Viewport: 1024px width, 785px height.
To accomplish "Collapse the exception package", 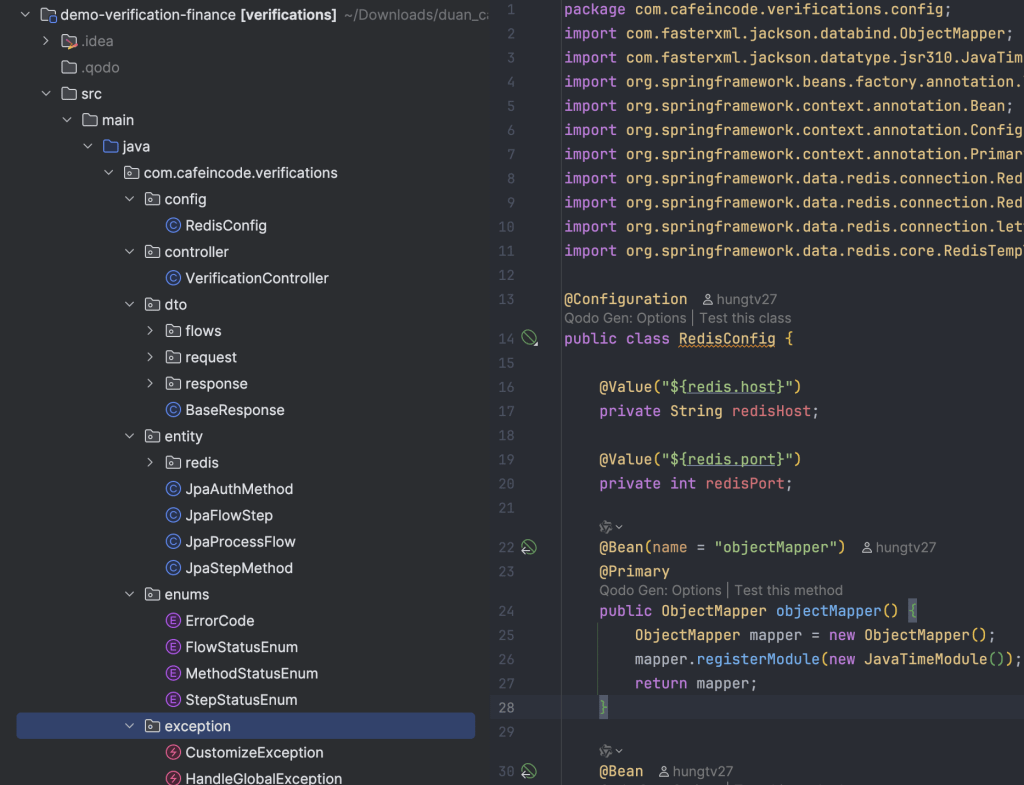I will [129, 726].
